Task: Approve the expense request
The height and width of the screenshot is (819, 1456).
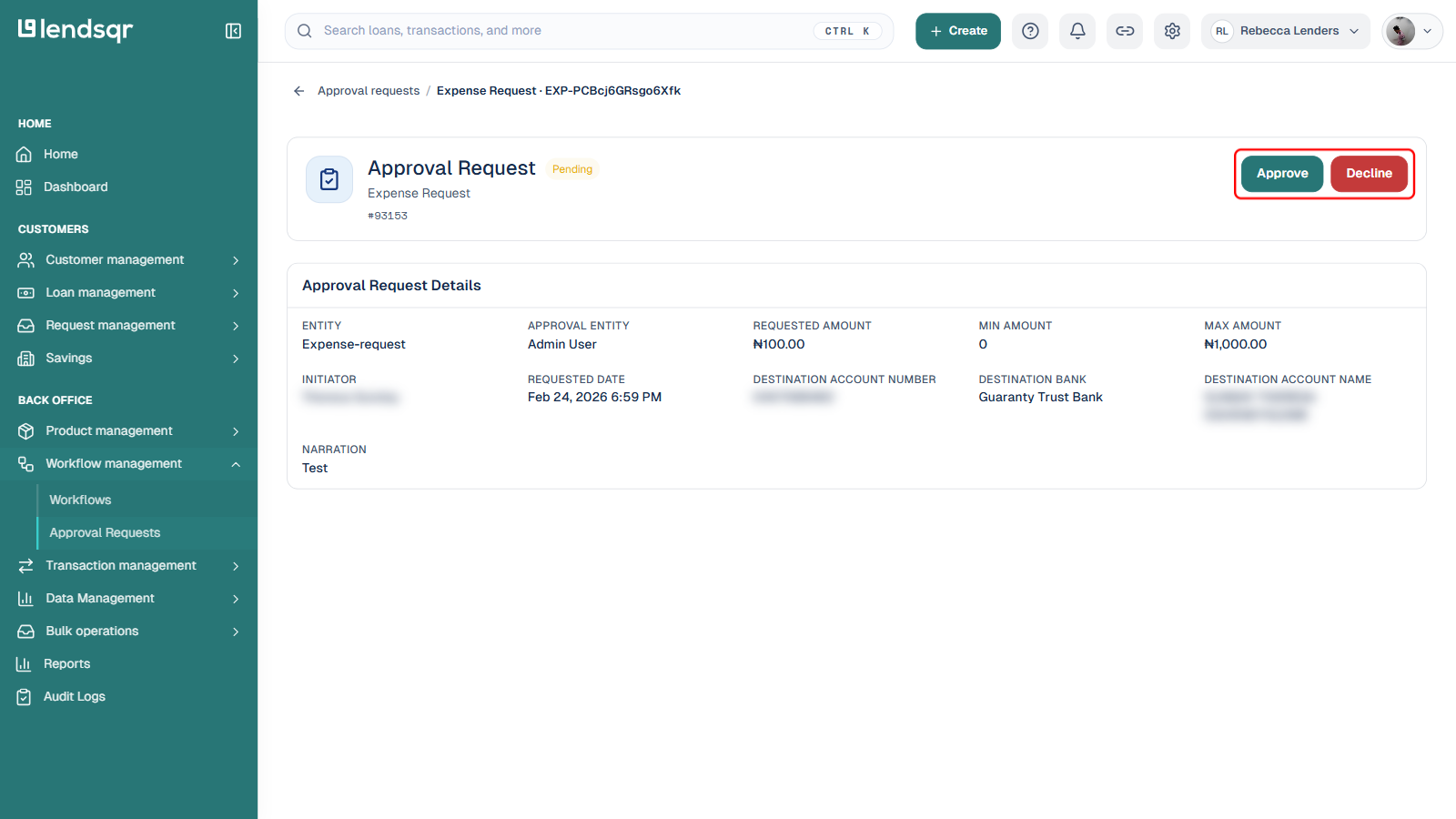Action: coord(1282,174)
